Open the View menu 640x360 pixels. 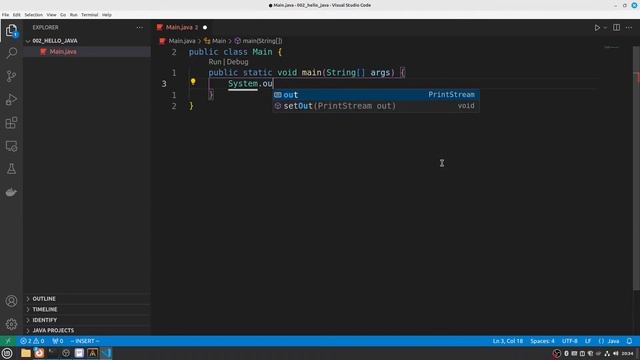tap(51, 15)
